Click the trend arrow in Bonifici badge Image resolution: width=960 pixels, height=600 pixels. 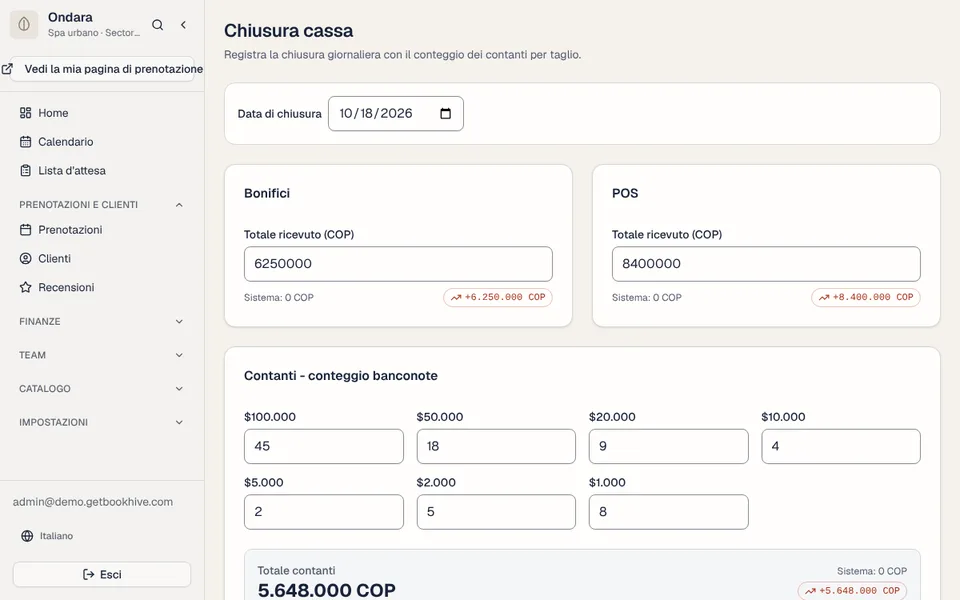[x=456, y=298]
